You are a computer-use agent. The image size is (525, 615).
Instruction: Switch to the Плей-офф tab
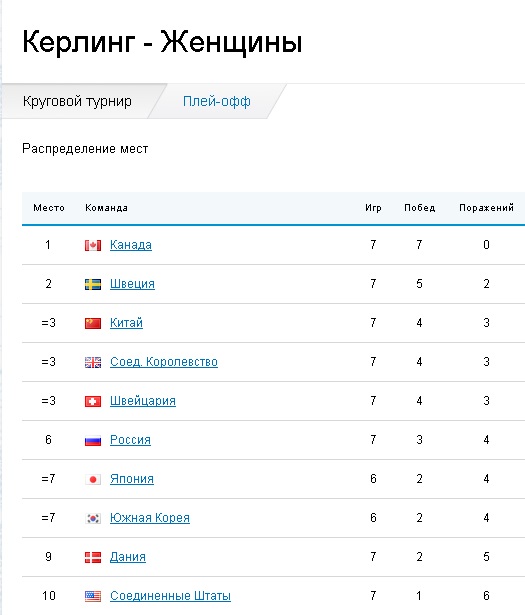tap(216, 101)
